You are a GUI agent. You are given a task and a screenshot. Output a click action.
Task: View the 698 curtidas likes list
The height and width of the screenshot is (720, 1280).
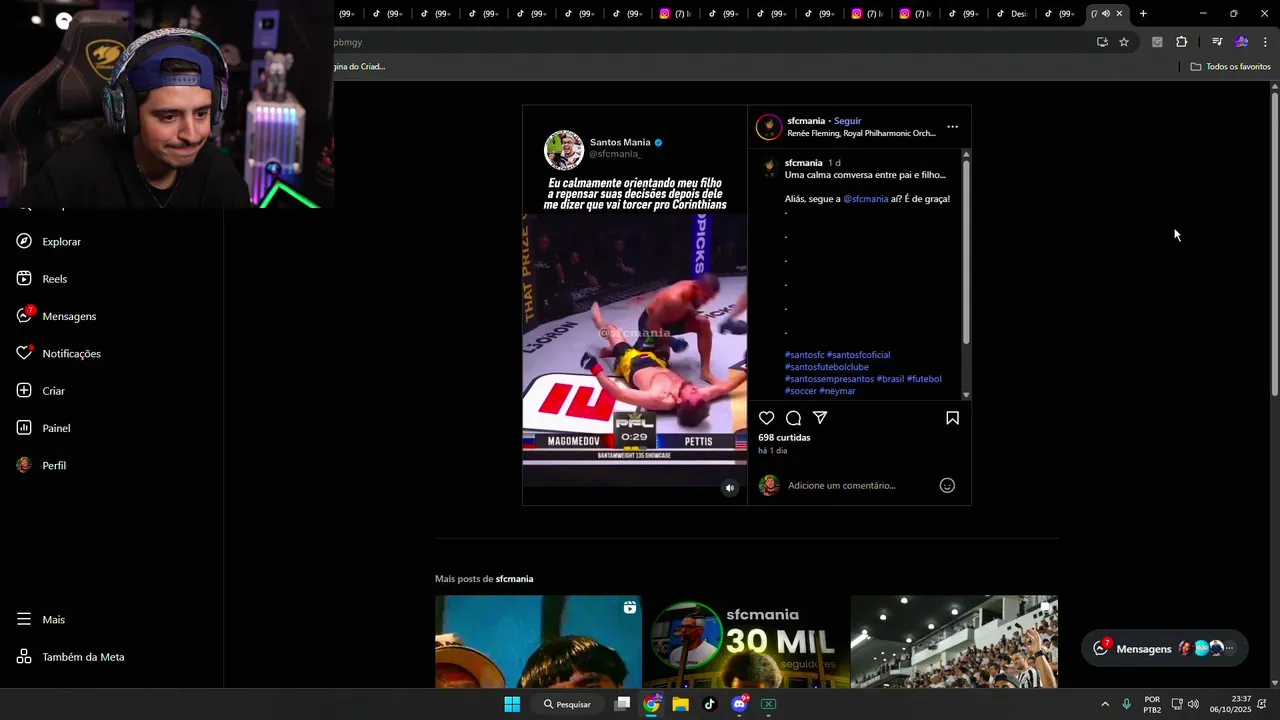[784, 438]
